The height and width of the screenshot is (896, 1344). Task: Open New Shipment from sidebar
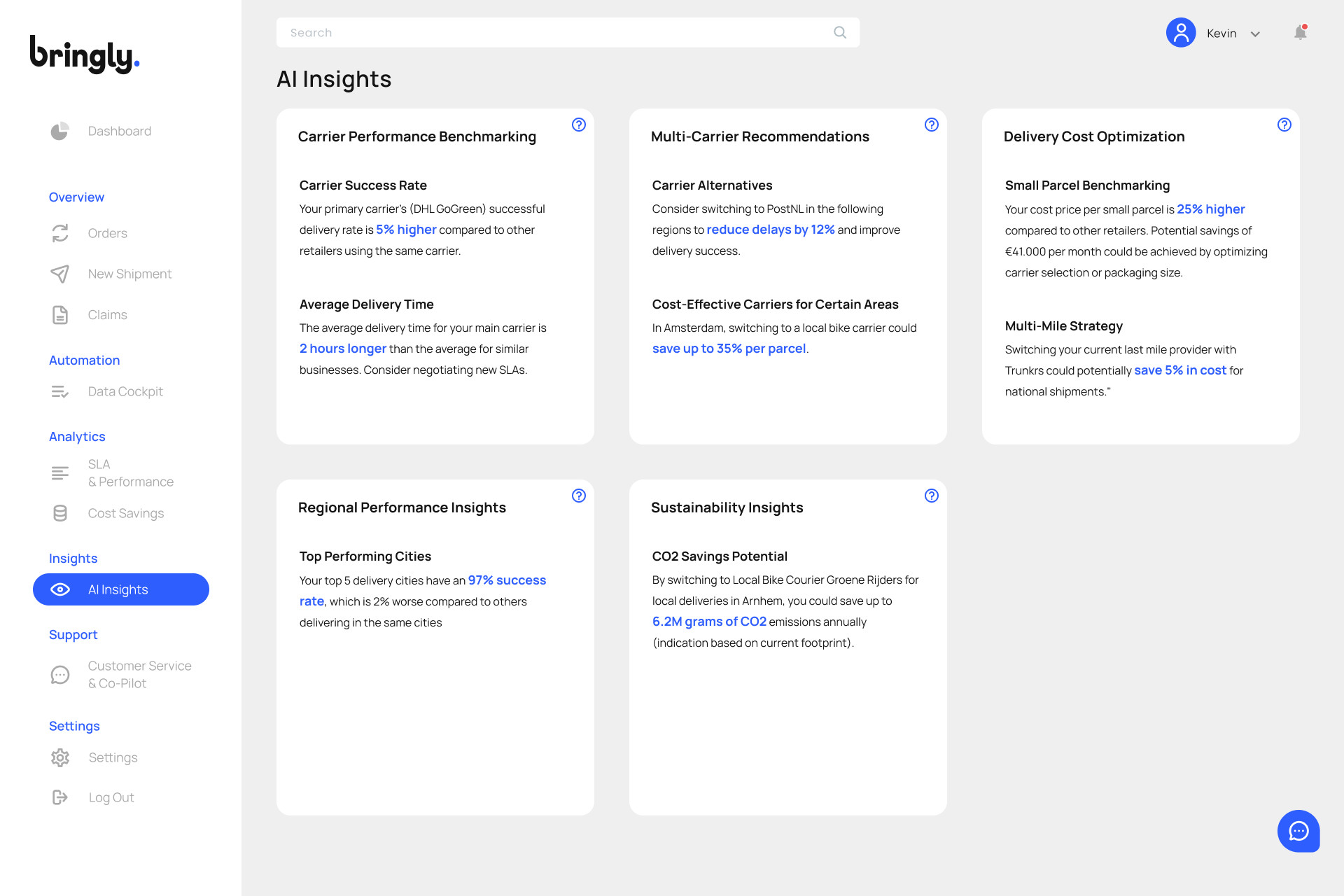tap(129, 274)
